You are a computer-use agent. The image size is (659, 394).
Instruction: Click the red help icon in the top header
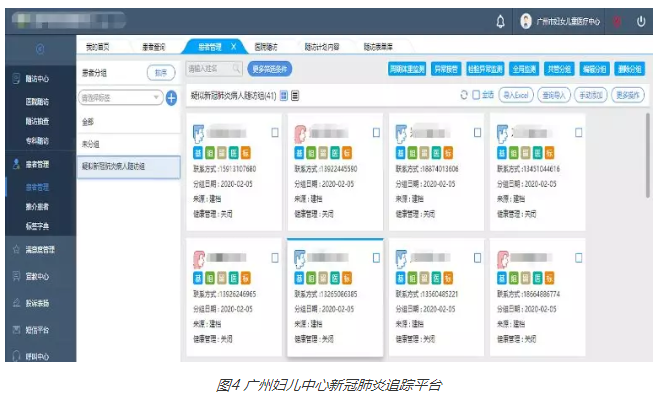617,21
